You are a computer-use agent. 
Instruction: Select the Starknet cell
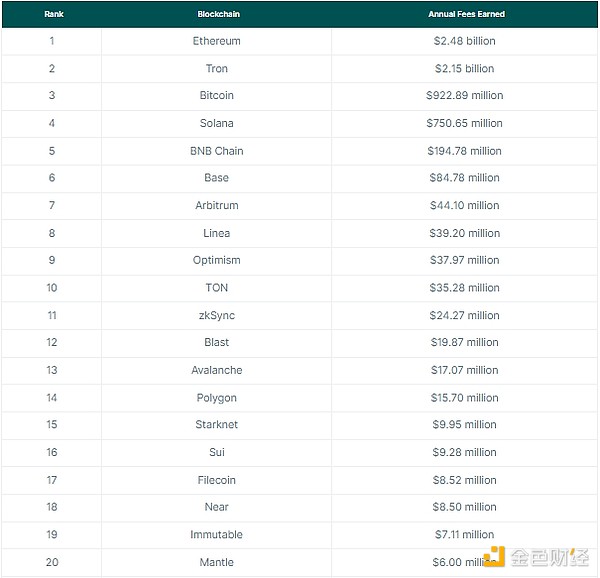tap(217, 424)
